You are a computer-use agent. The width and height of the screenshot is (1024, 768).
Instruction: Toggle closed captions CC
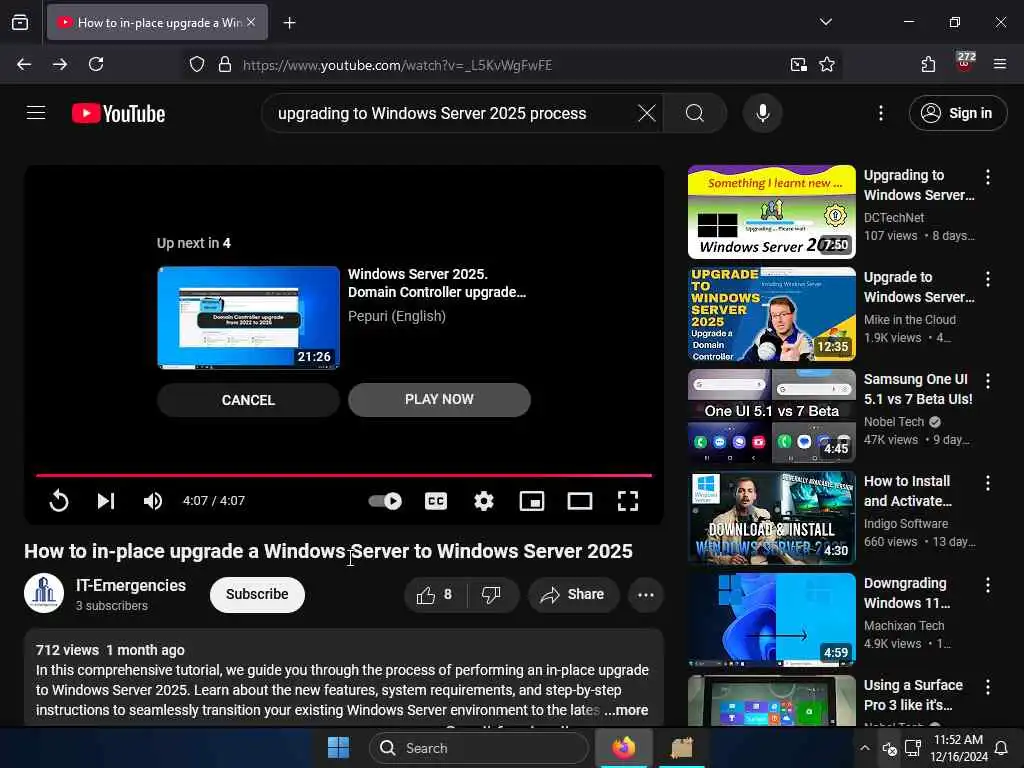tap(436, 501)
